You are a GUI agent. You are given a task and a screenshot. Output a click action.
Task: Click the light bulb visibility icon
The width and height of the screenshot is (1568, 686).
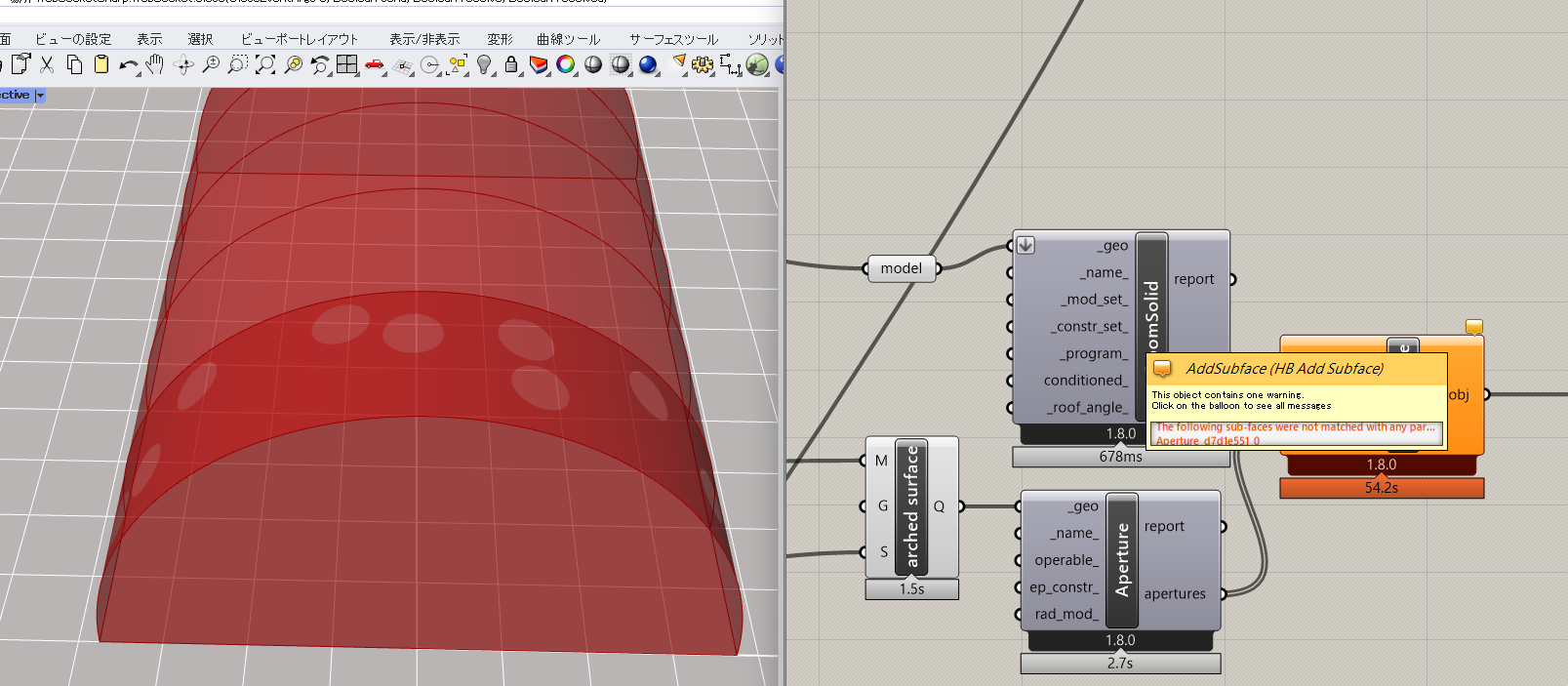tap(484, 65)
